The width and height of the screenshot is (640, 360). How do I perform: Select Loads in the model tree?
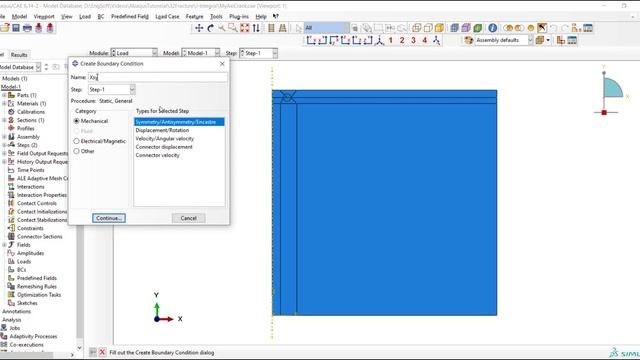(x=24, y=261)
